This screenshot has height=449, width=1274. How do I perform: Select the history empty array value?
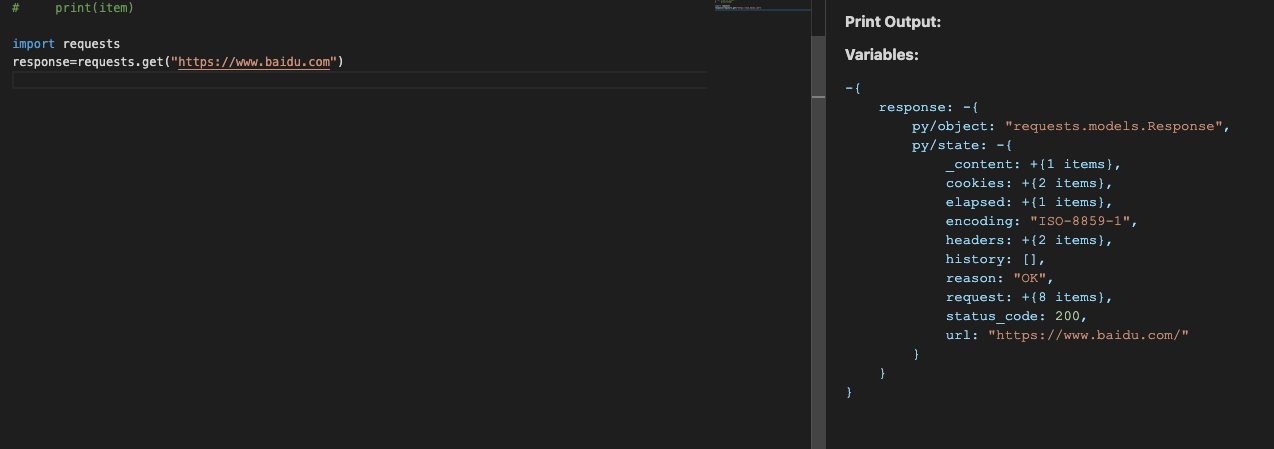coord(1028,259)
